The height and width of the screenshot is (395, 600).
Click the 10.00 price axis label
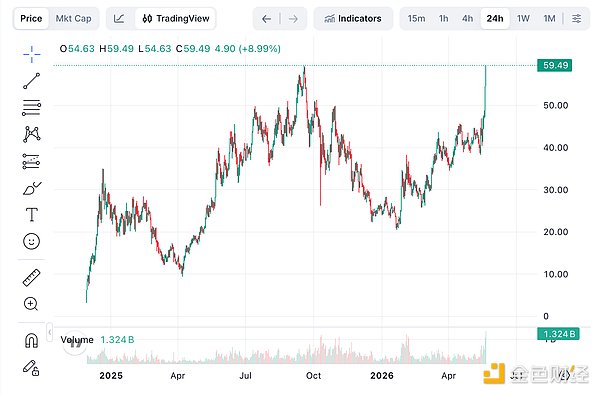point(556,274)
